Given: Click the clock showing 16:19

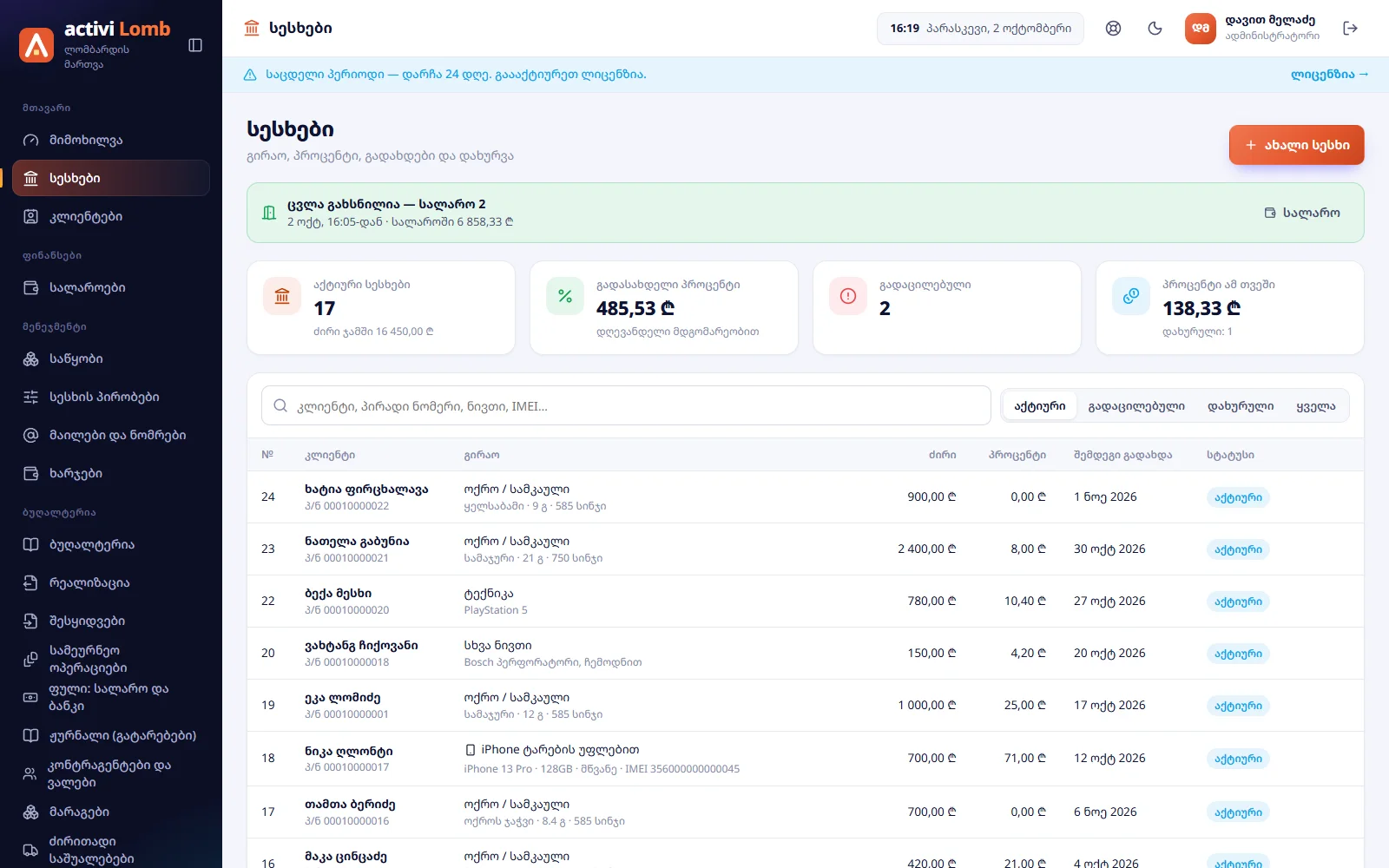Looking at the screenshot, I should pos(980,29).
